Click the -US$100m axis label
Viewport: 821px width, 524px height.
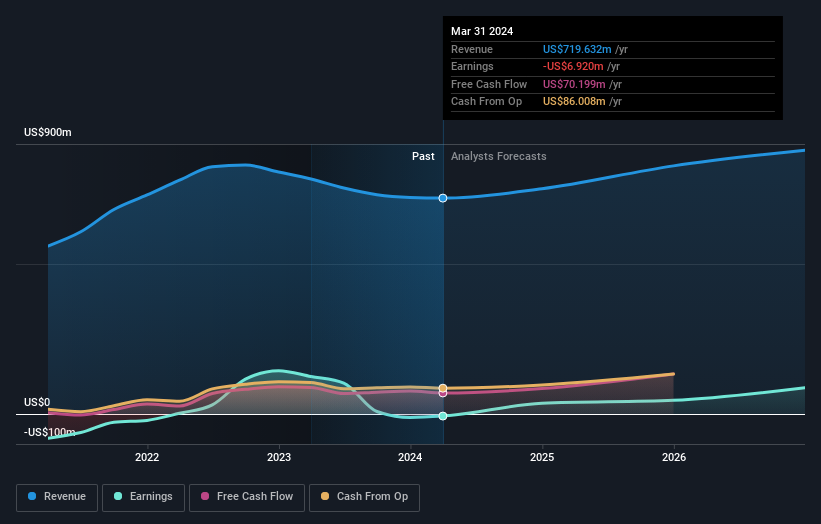[49, 432]
